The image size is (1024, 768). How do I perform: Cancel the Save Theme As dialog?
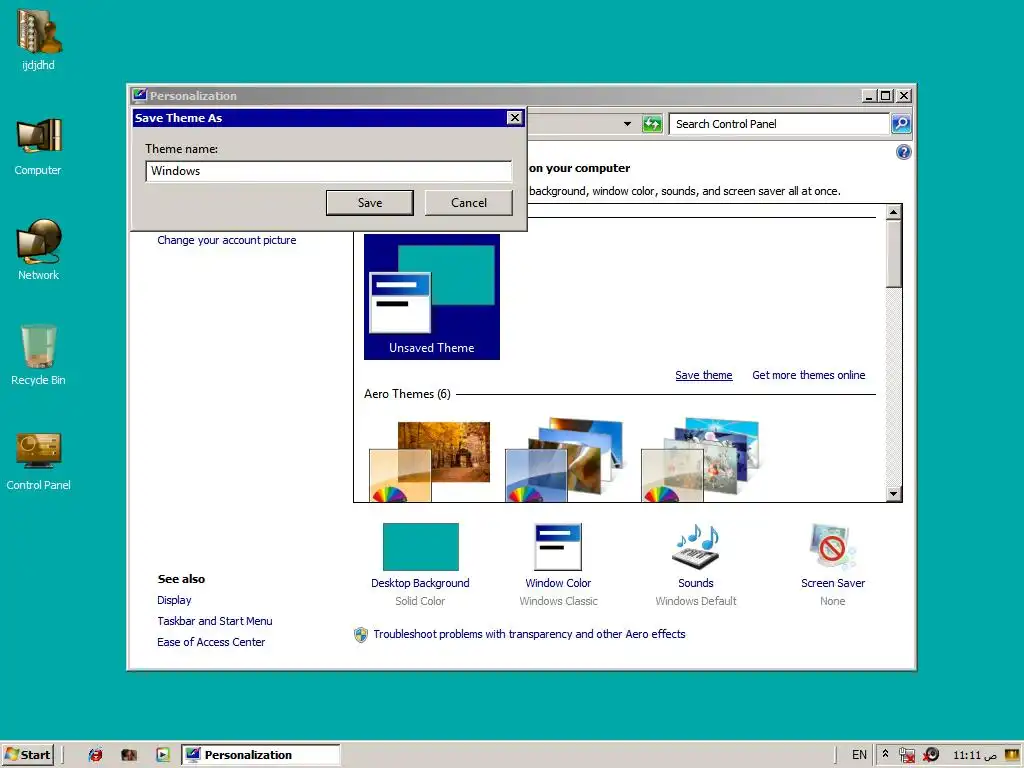[x=469, y=202]
